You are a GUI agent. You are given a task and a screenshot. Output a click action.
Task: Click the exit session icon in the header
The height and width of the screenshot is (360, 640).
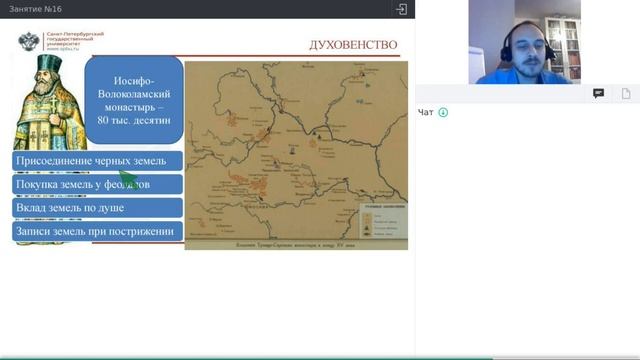tap(401, 9)
